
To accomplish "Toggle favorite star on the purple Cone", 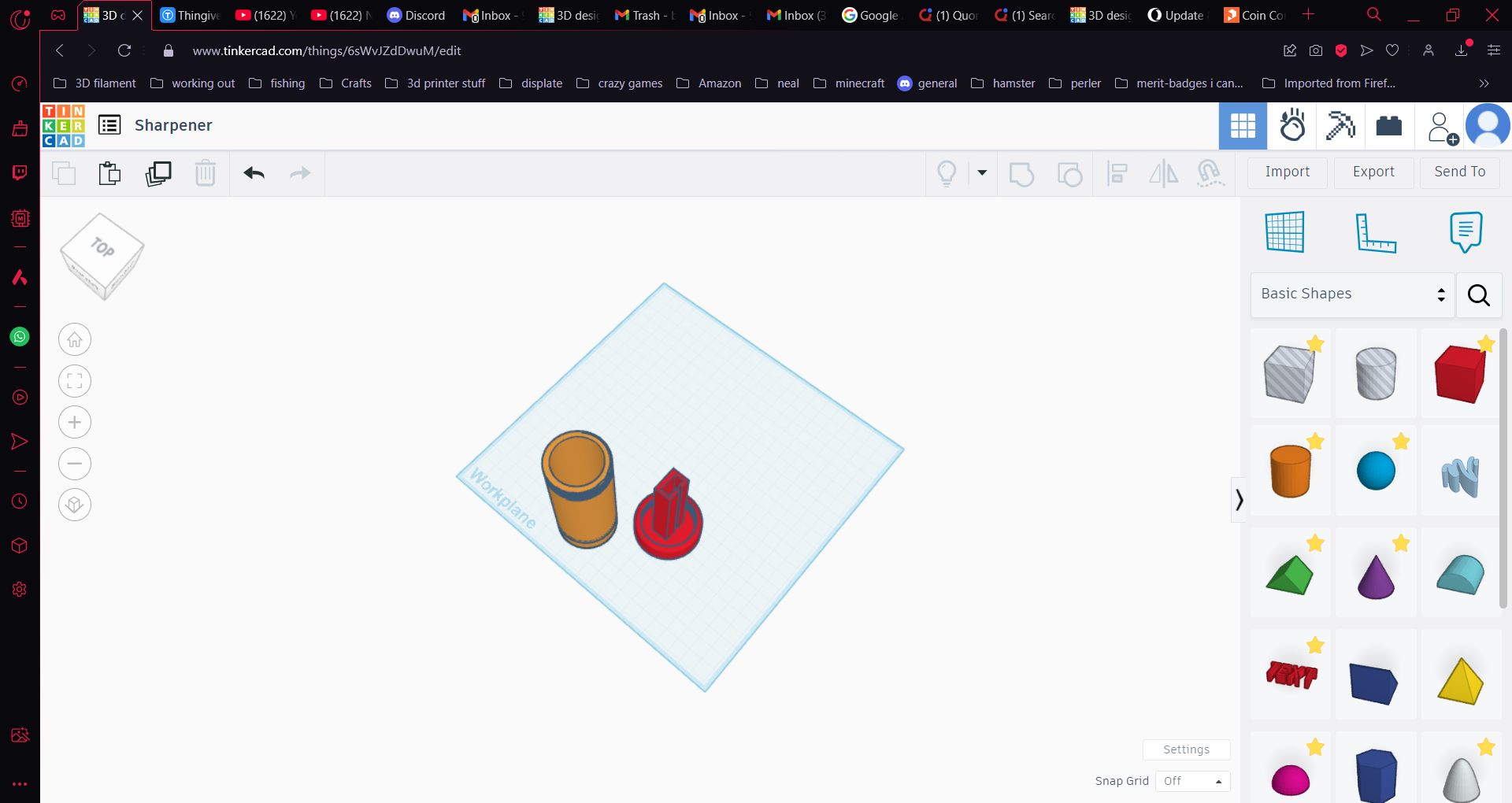I will coord(1400,542).
